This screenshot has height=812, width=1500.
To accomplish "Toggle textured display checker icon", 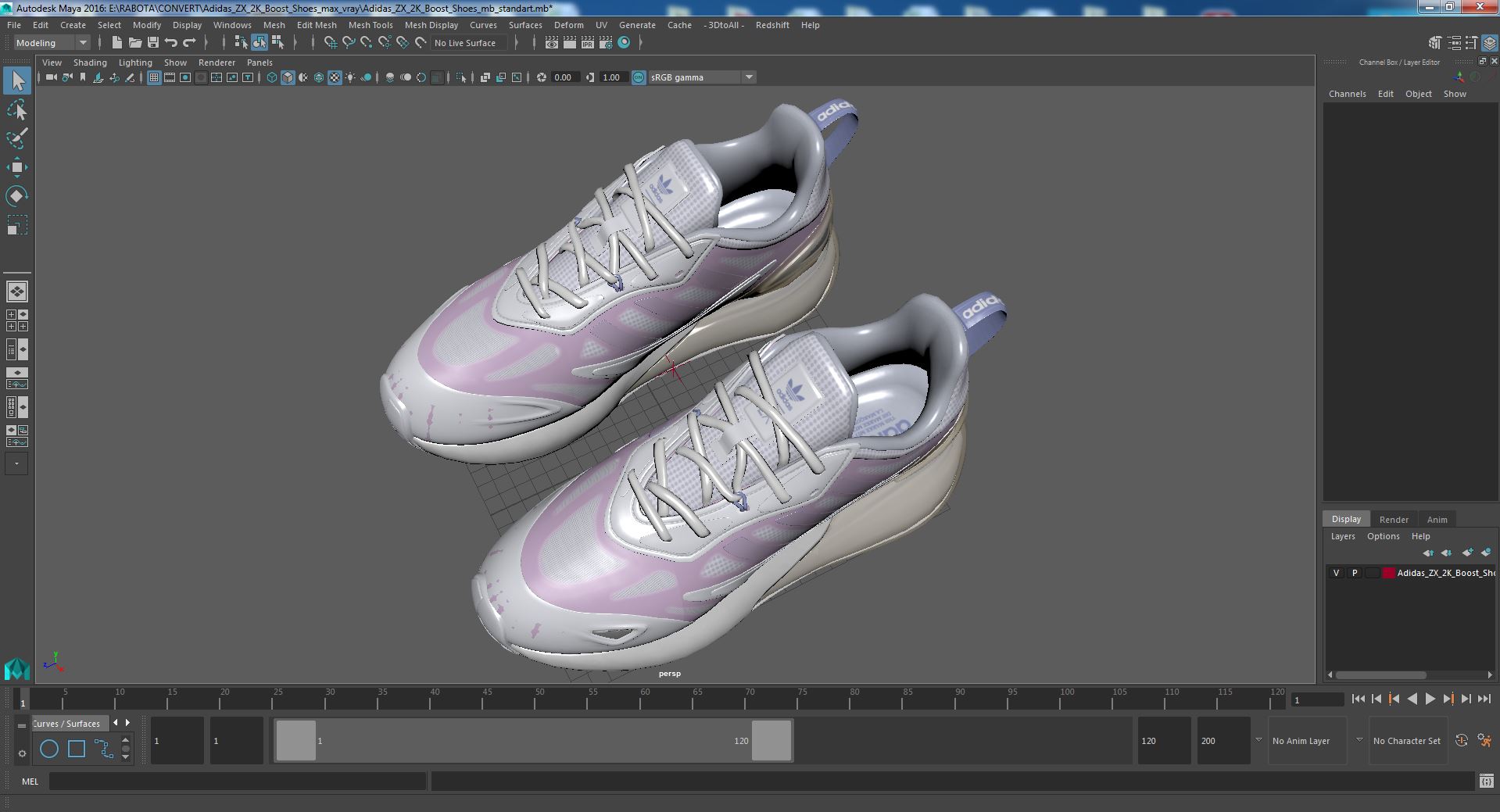I will [335, 77].
